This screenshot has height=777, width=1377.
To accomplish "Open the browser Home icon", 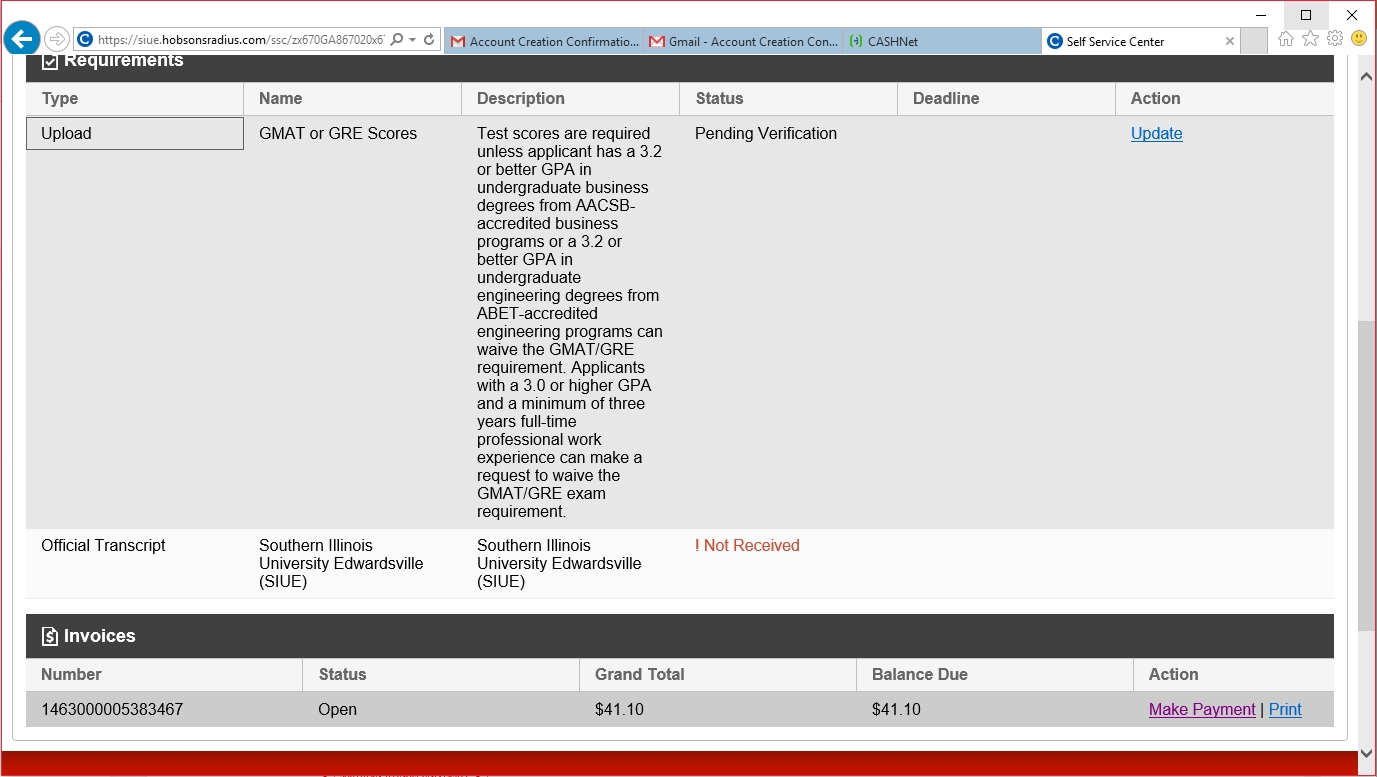I will pyautogui.click(x=1286, y=39).
